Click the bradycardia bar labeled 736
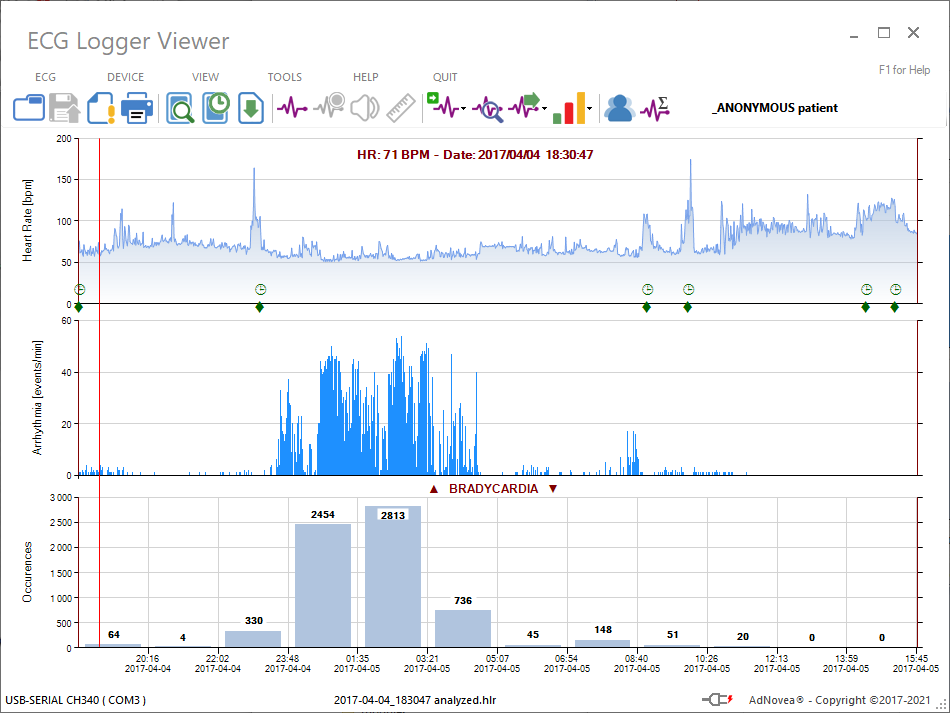 [463, 628]
